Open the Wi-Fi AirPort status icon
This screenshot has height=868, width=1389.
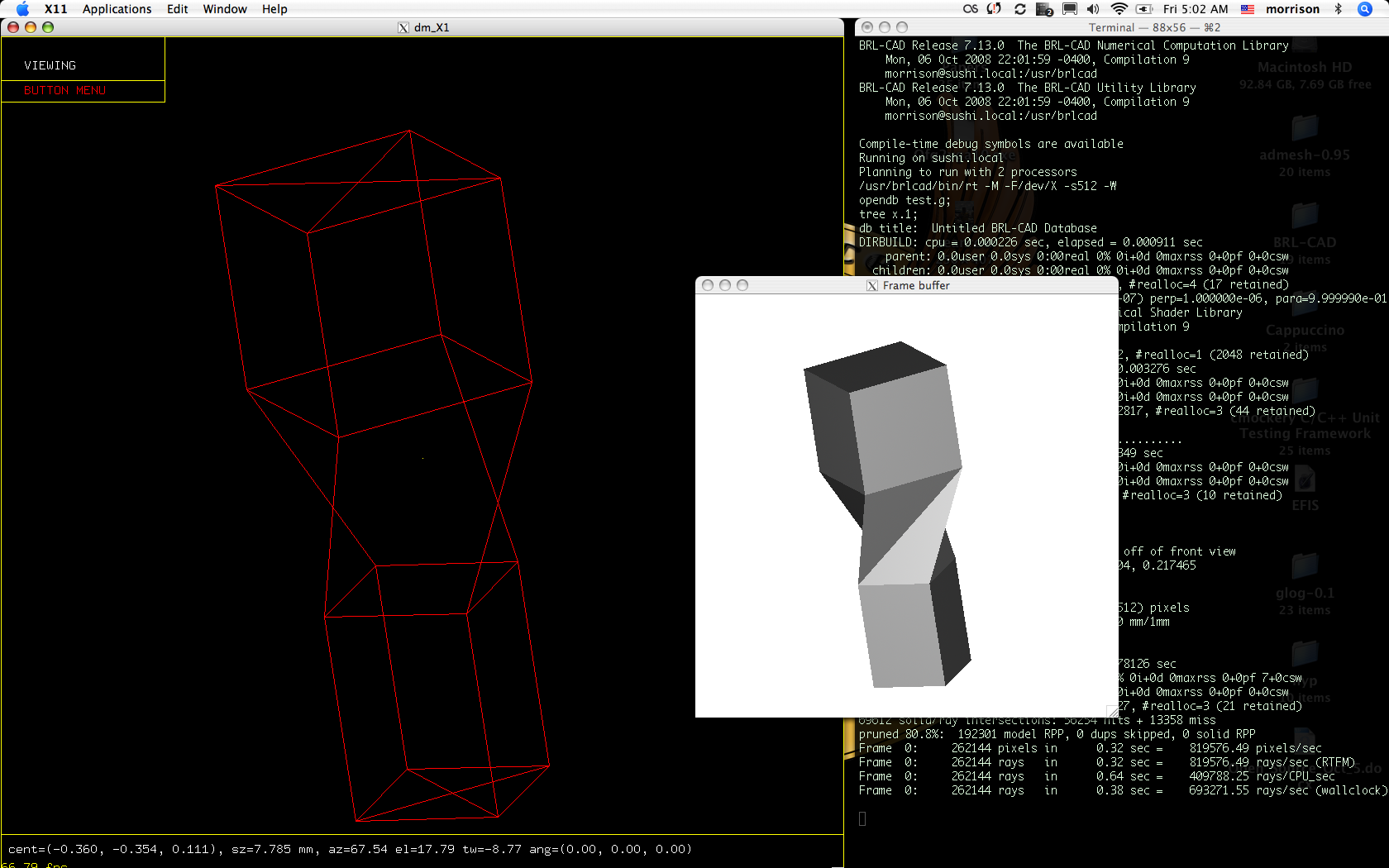click(x=1119, y=9)
